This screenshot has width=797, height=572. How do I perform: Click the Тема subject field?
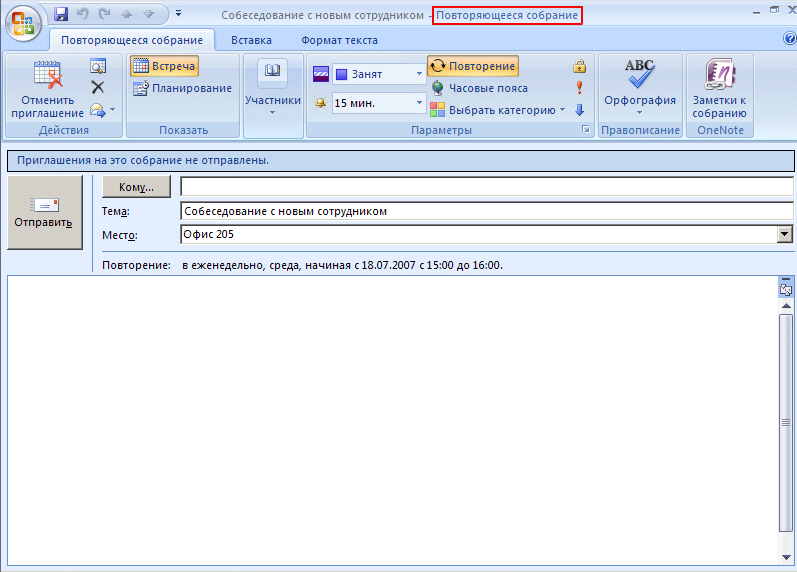coord(487,211)
